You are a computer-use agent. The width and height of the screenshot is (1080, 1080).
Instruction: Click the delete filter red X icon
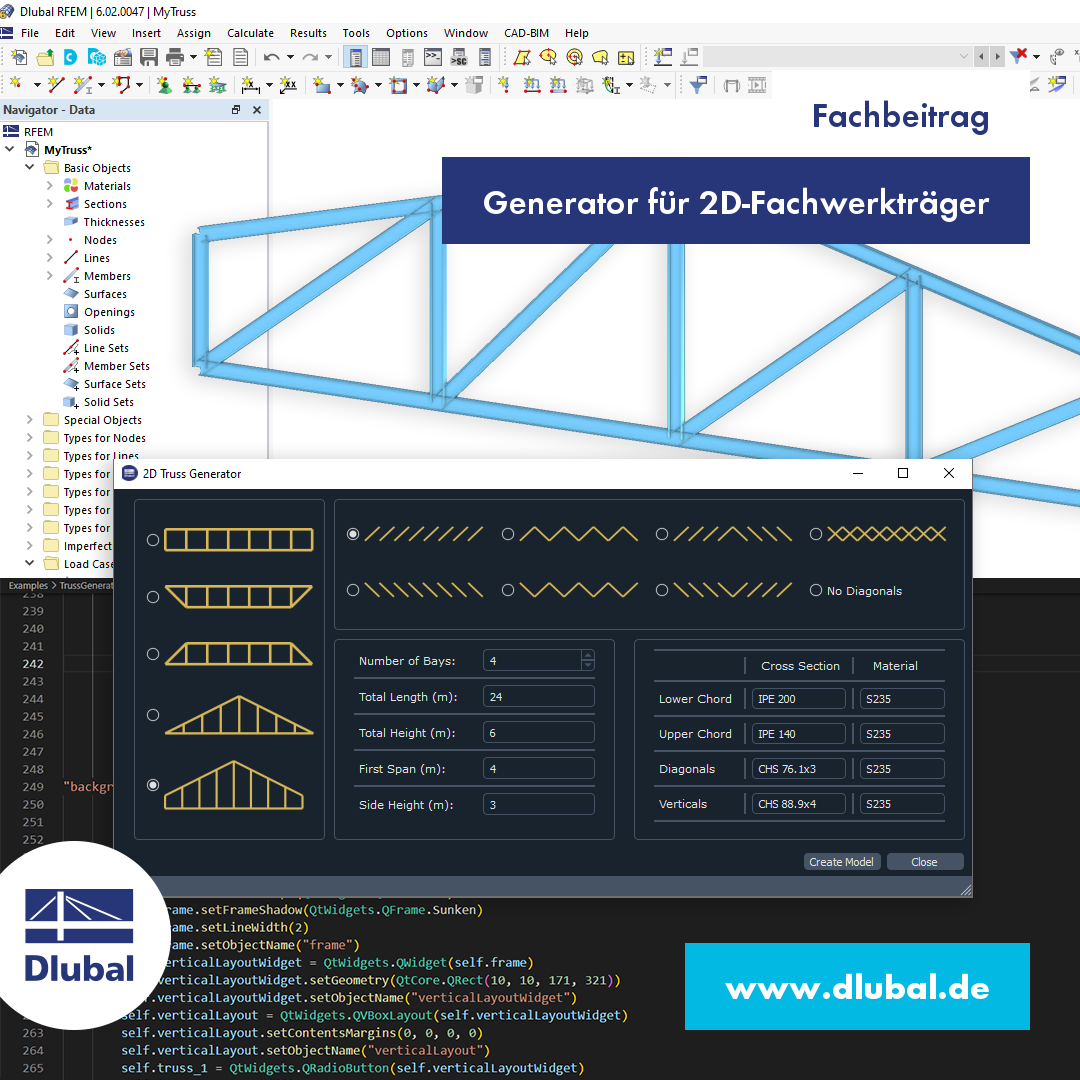tap(1018, 56)
